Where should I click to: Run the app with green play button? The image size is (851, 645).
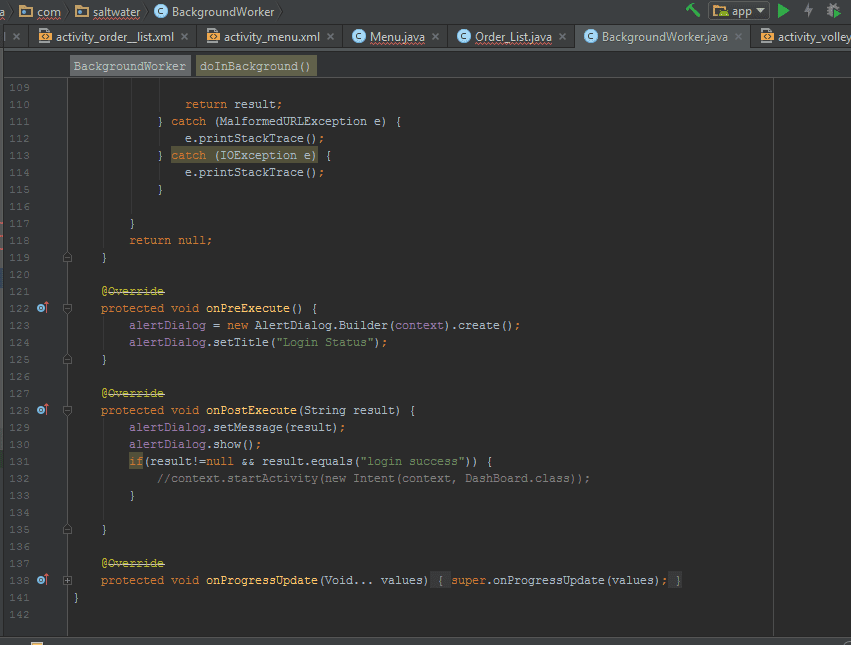coord(783,11)
